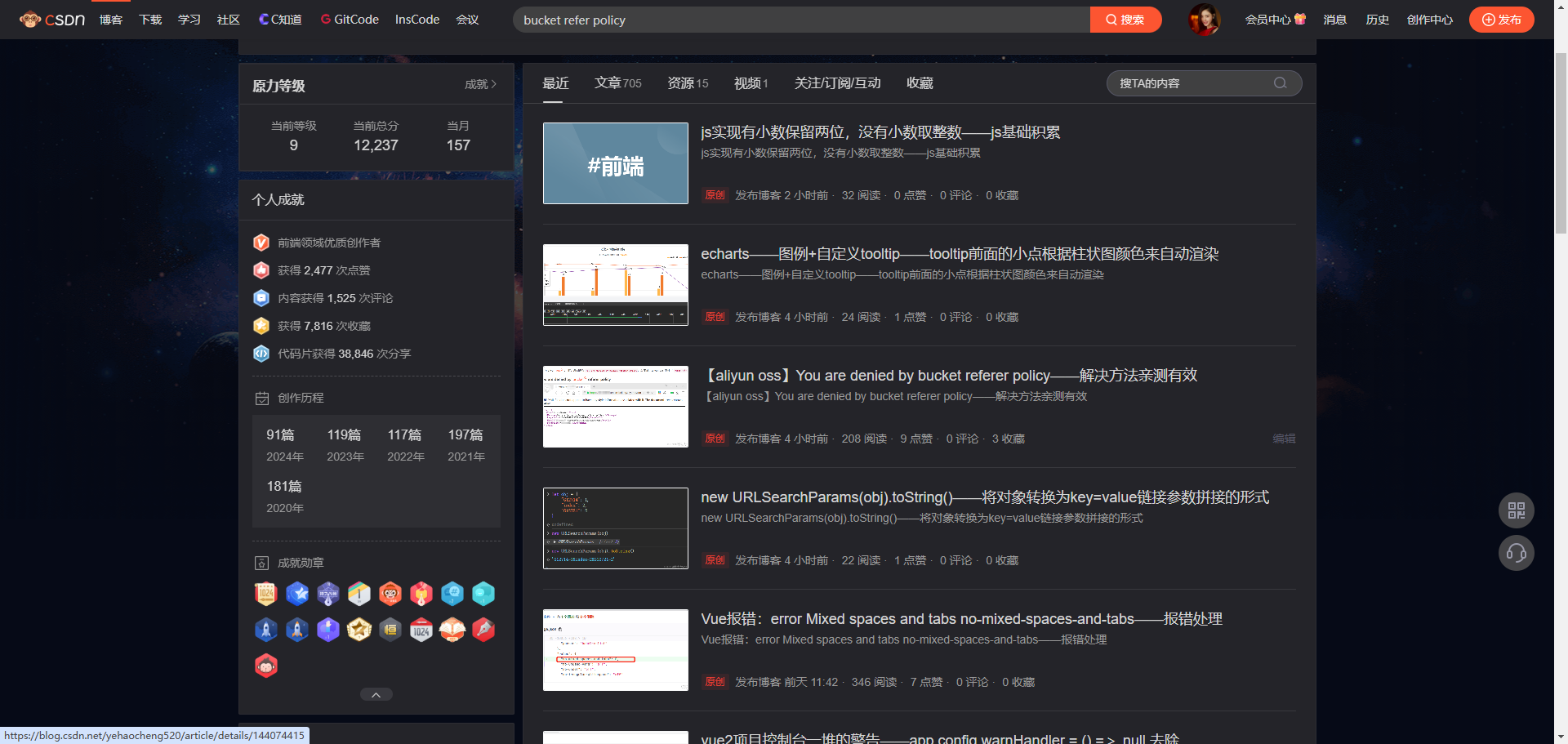The width and height of the screenshot is (1568, 744).
Task: Click the icon beside 获得 7,816 次收藏
Action: pyautogui.click(x=261, y=326)
